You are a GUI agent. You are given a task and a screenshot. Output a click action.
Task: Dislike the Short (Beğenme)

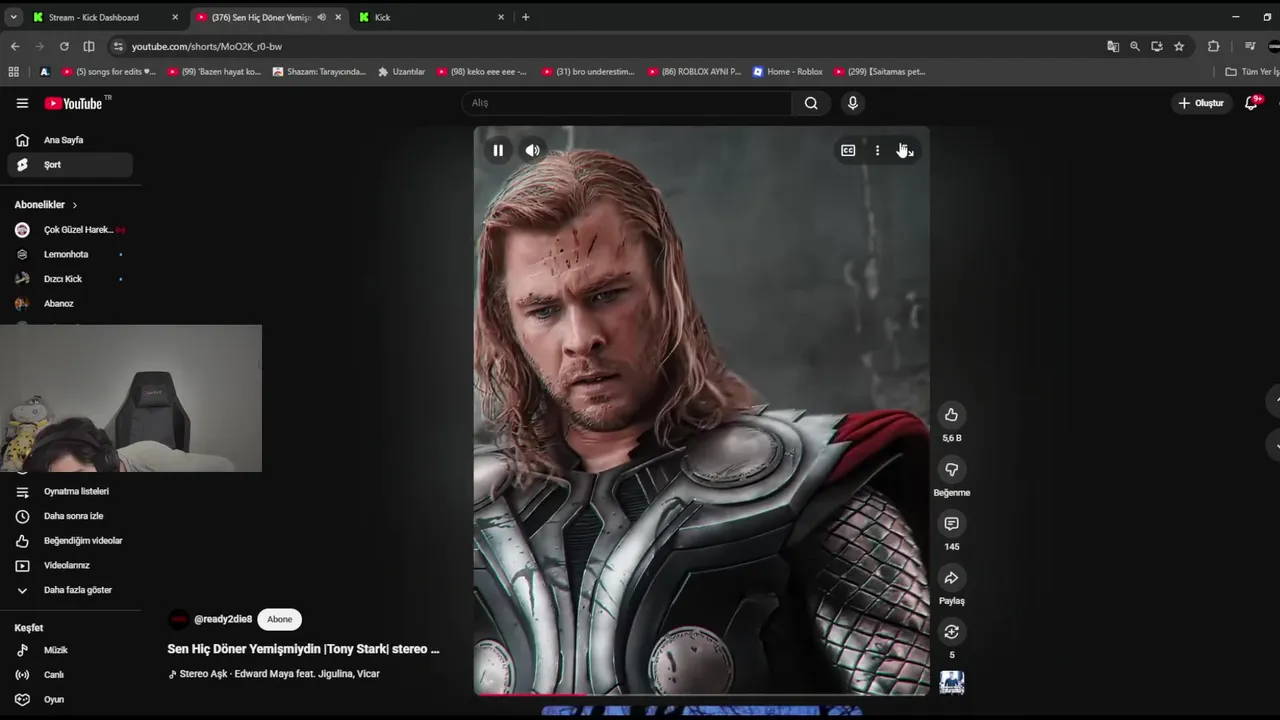[951, 469]
